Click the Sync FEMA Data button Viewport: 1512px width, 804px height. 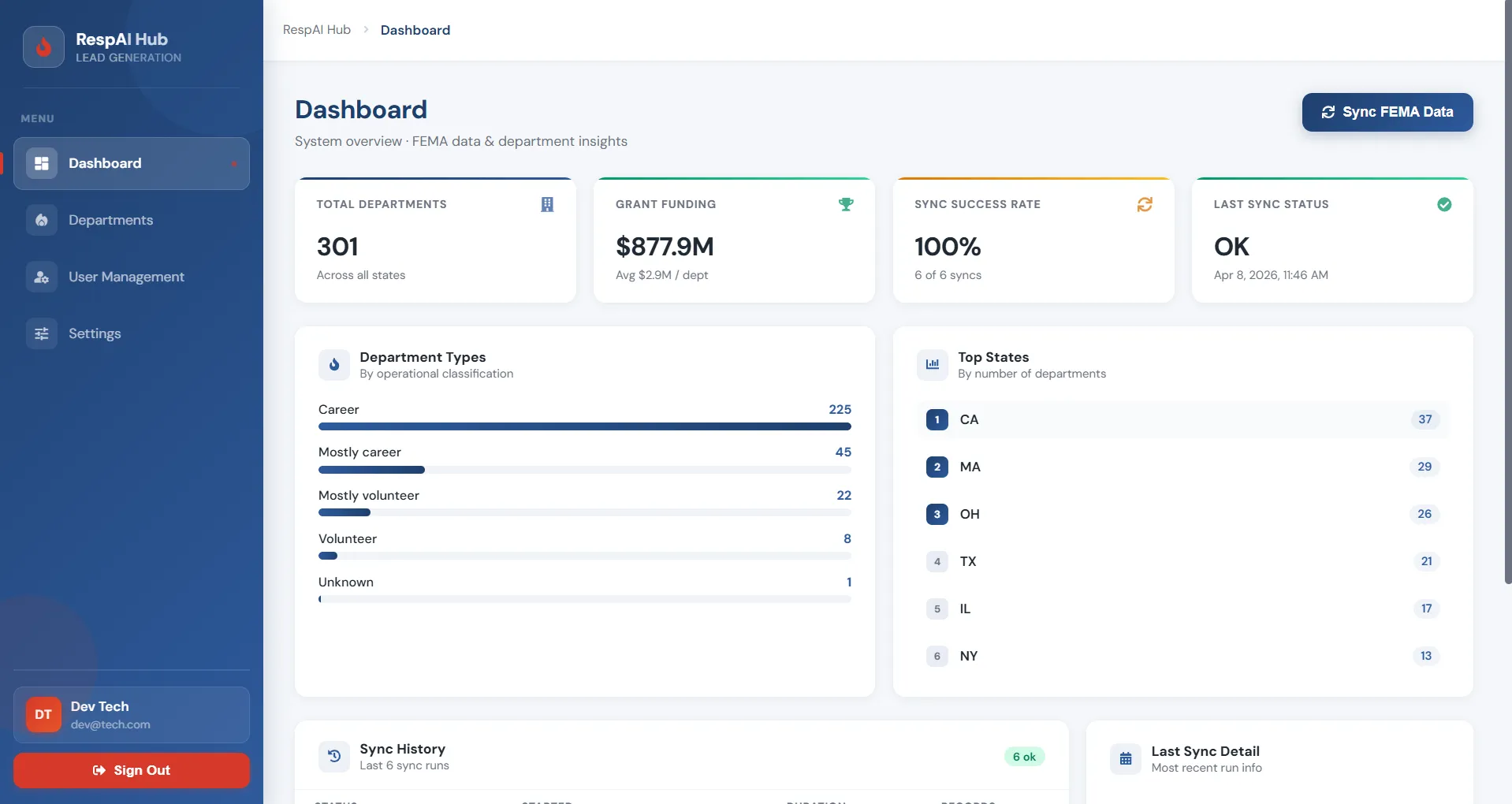tap(1387, 112)
